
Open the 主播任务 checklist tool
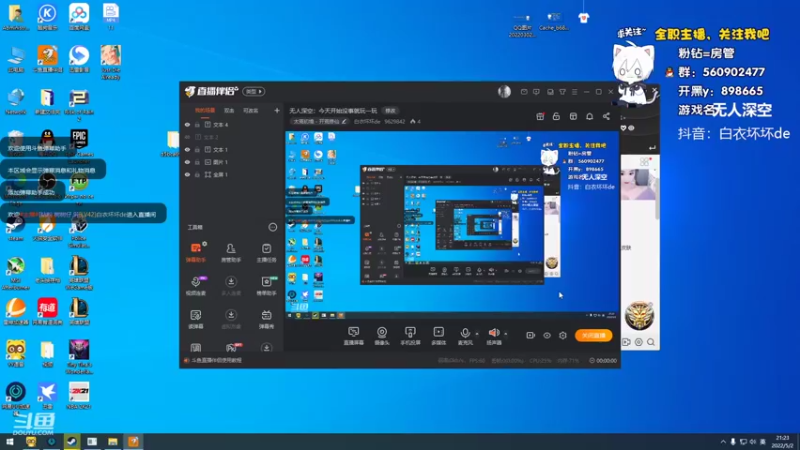coord(266,253)
